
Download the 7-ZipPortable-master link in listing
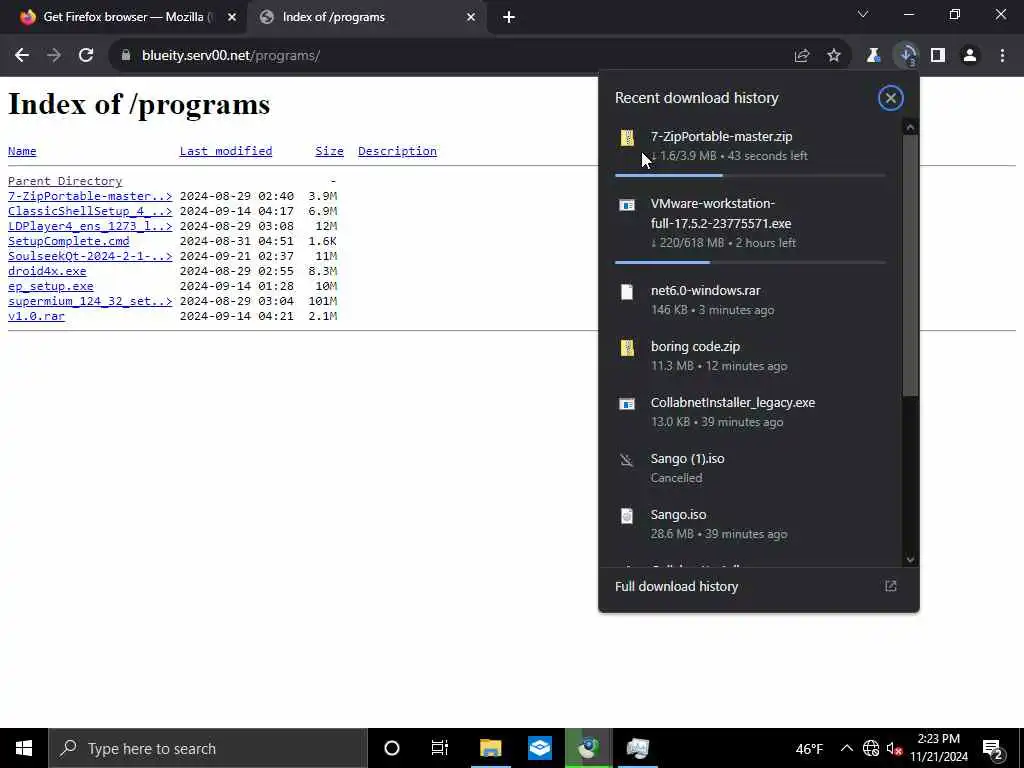tap(90, 196)
